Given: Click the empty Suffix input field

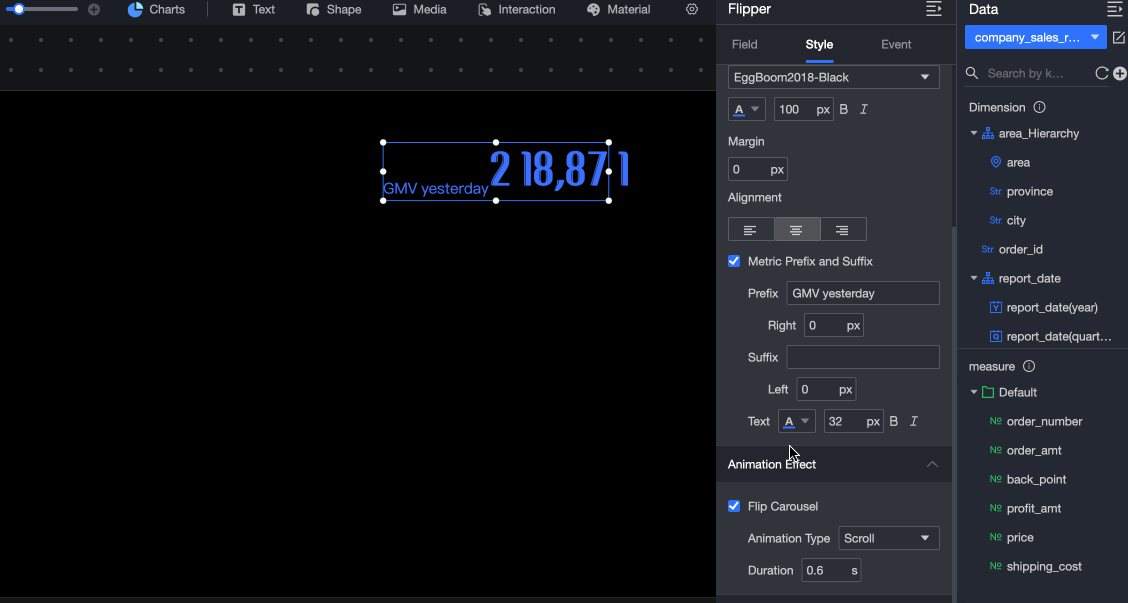Looking at the screenshot, I should 863,357.
